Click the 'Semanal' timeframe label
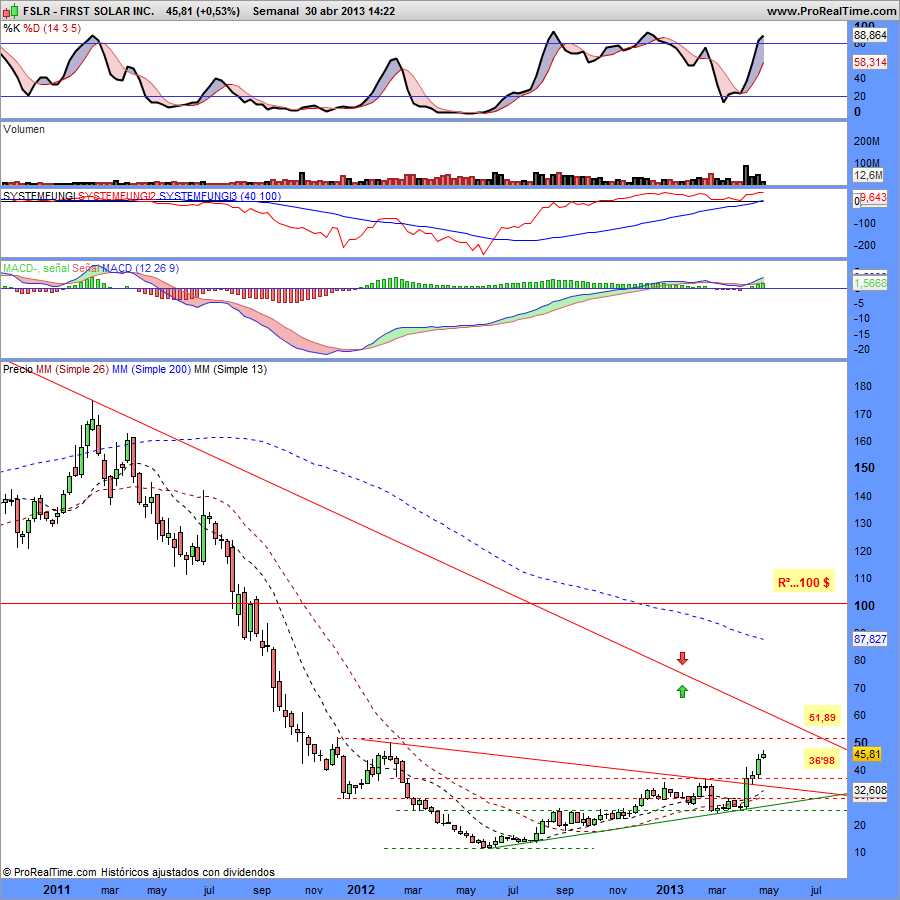The image size is (900, 900). point(276,11)
